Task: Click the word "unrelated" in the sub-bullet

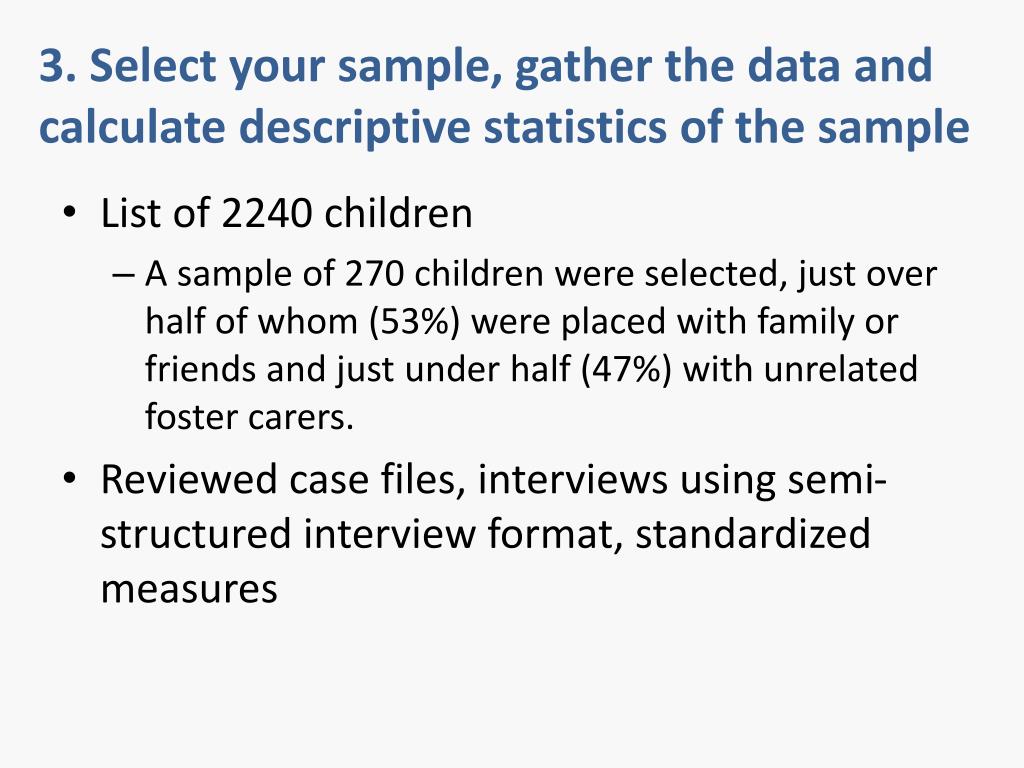Action: tap(840, 369)
